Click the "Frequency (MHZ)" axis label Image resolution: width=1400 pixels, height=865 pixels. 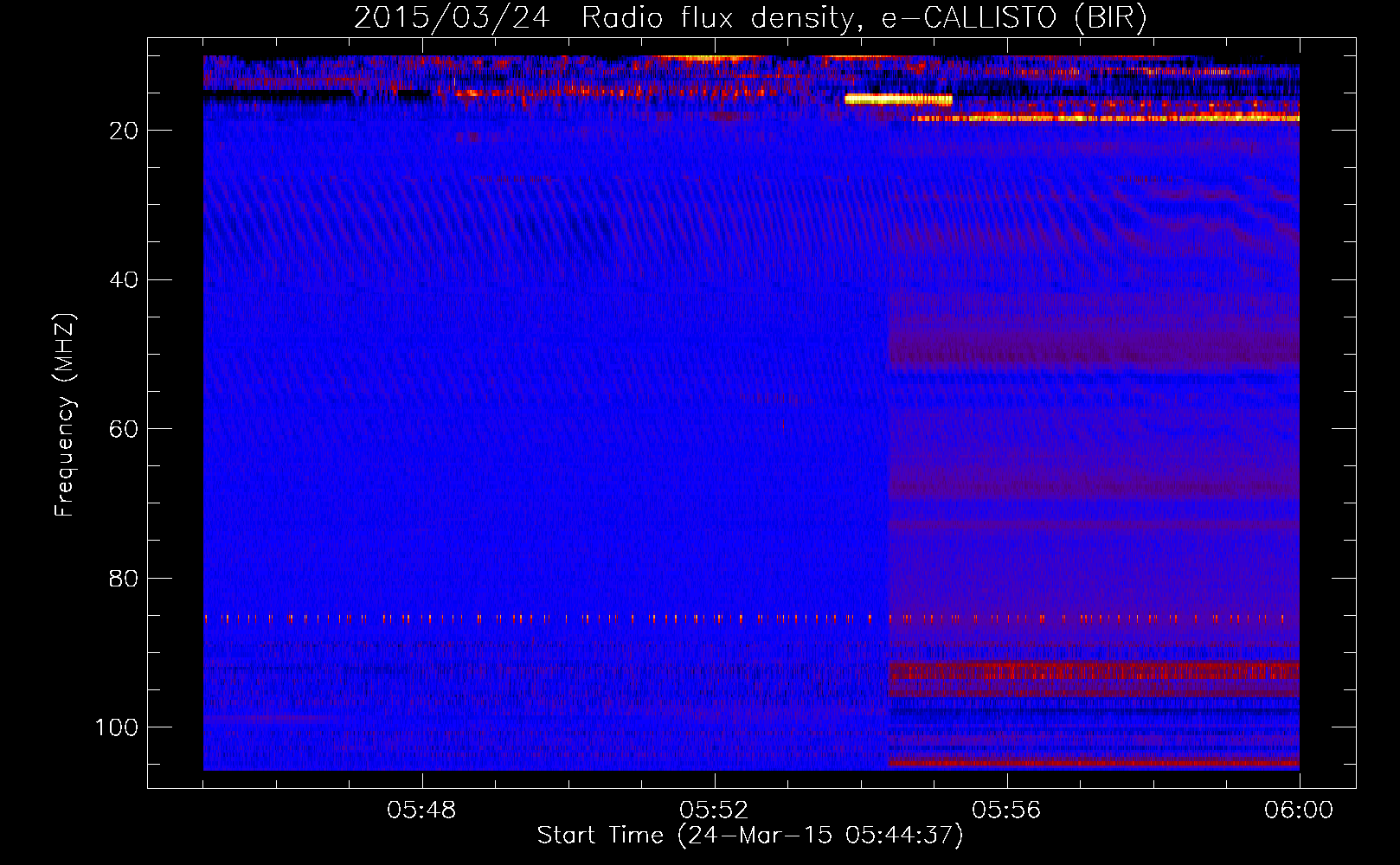(65, 415)
